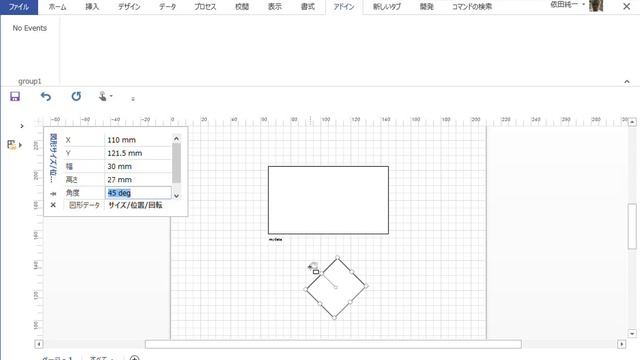Collapse the ribbon with the chevron
Image resolution: width=640 pixels, height=360 pixels.
[627, 82]
